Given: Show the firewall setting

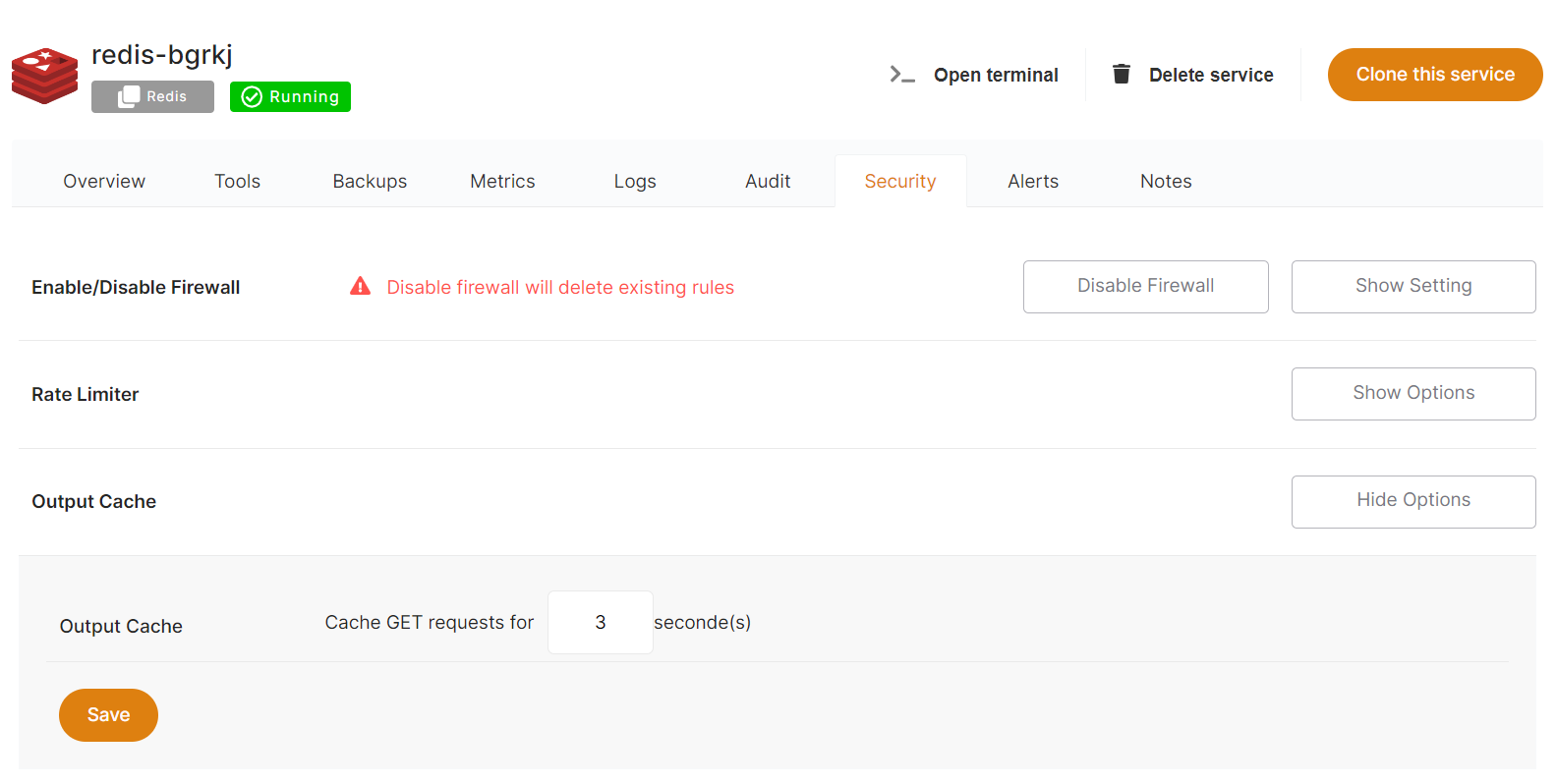Looking at the screenshot, I should (1412, 286).
